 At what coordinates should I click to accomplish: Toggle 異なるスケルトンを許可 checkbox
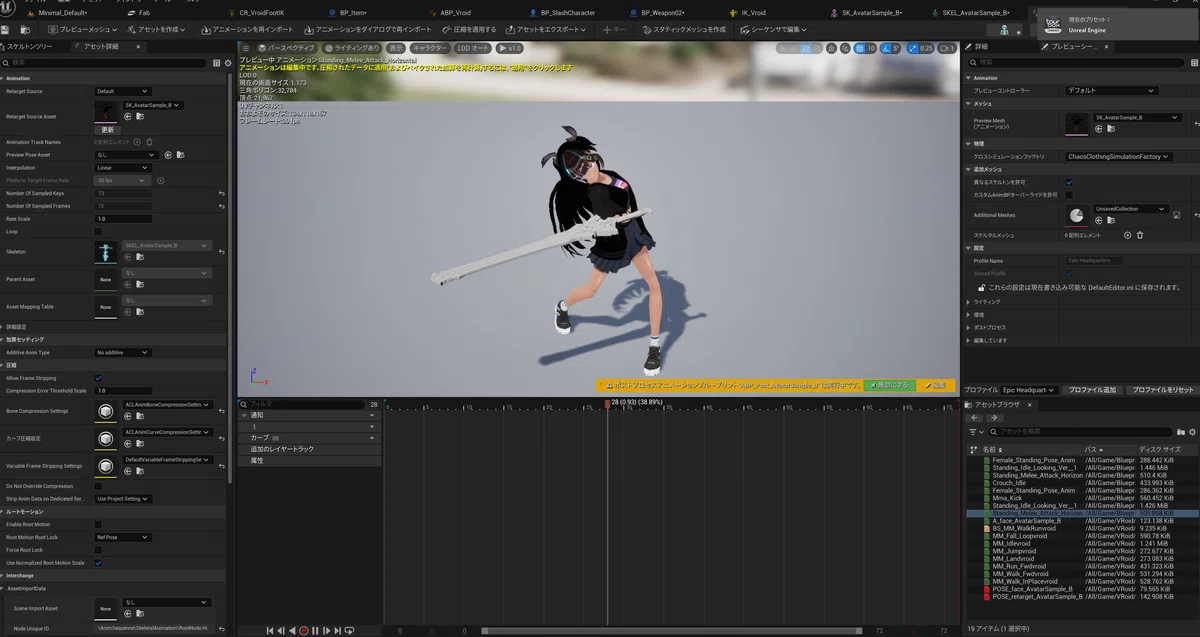click(x=1069, y=182)
